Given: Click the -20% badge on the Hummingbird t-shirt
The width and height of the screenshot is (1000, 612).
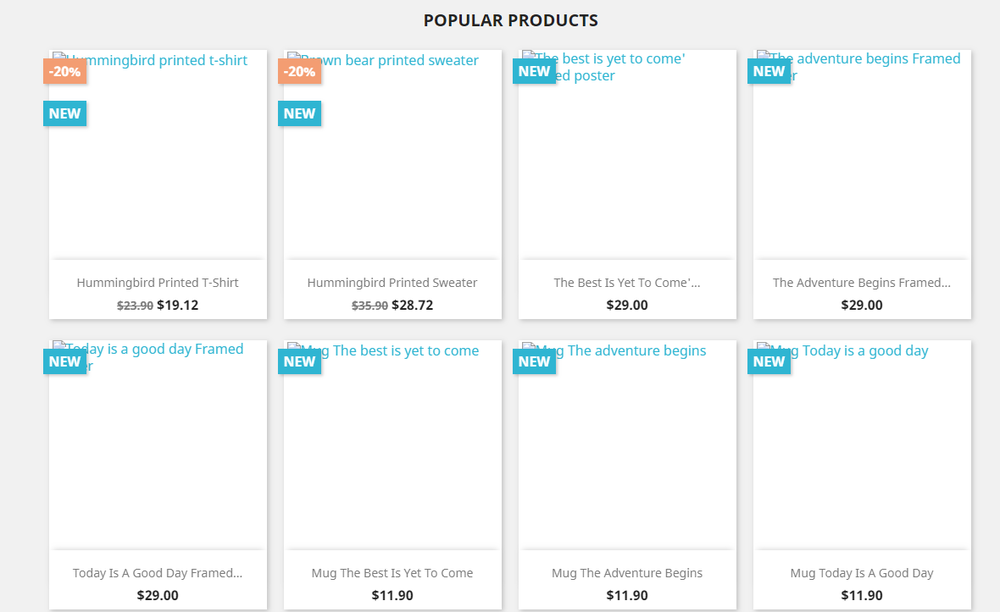Looking at the screenshot, I should (x=65, y=71).
